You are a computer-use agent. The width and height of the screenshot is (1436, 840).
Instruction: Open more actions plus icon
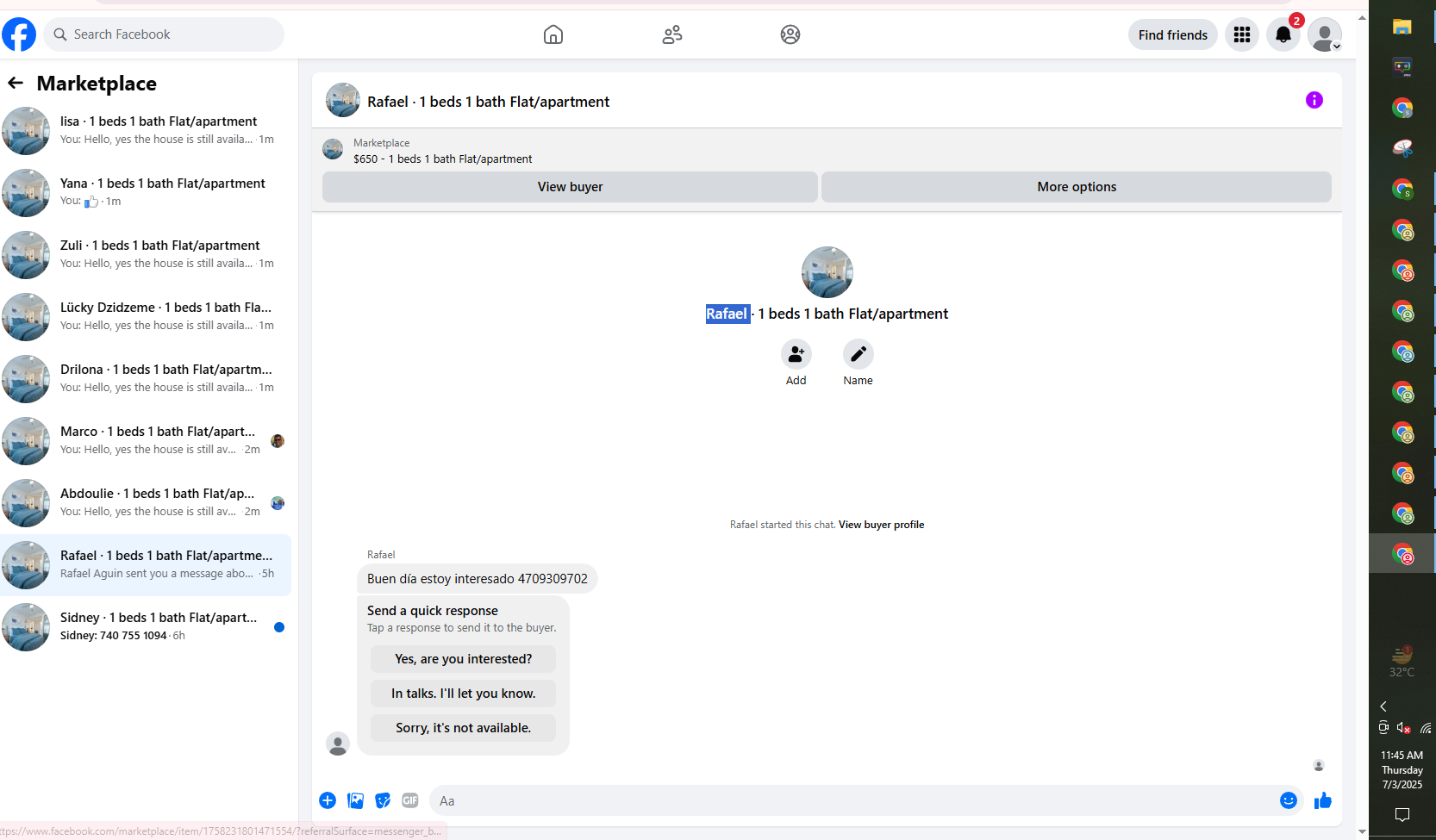328,800
